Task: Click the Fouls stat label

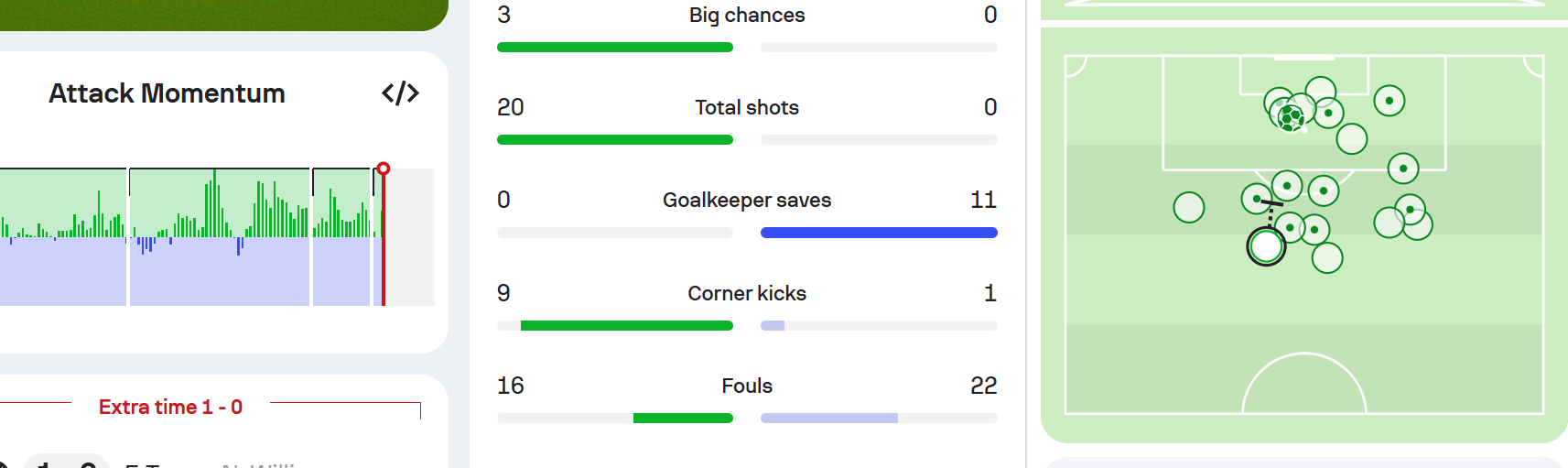Action: pos(747,386)
